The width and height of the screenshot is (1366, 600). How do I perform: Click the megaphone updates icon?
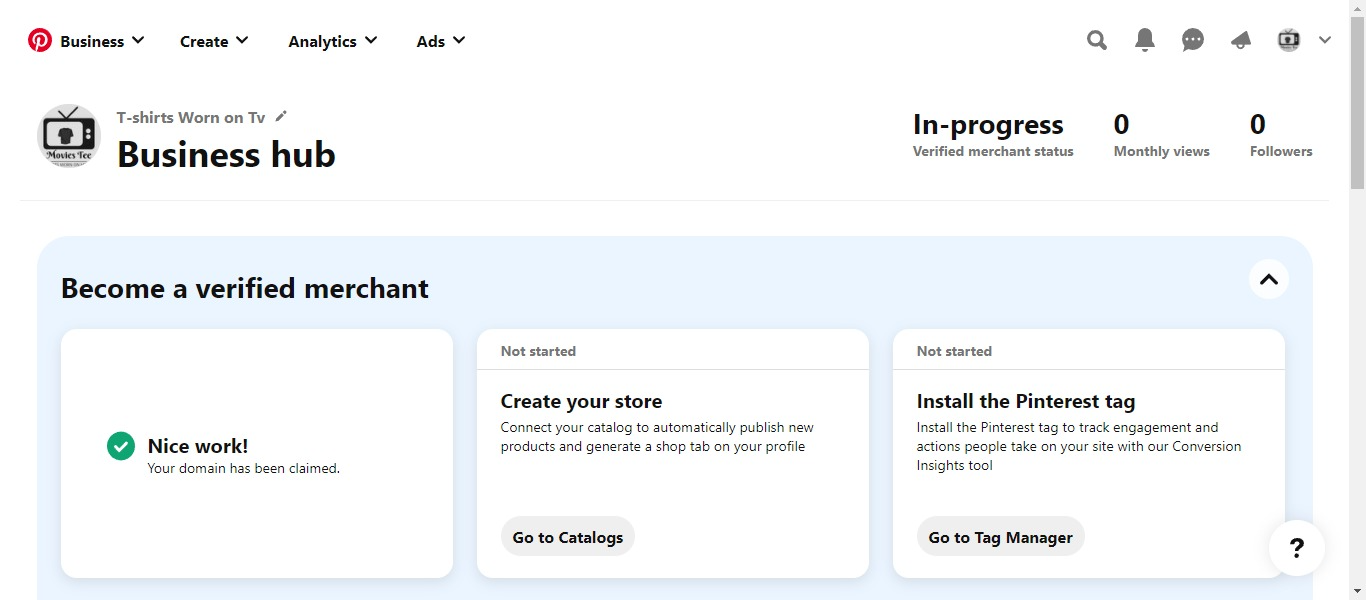(x=1241, y=41)
